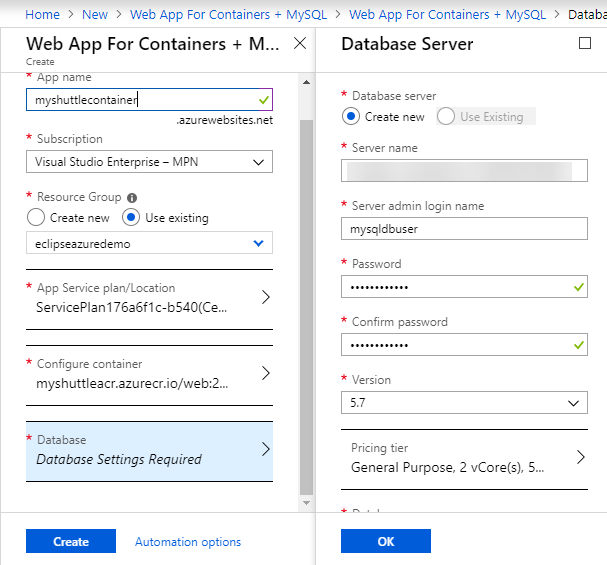Click the Resource Group info icon
The width and height of the screenshot is (607, 565).
132,198
